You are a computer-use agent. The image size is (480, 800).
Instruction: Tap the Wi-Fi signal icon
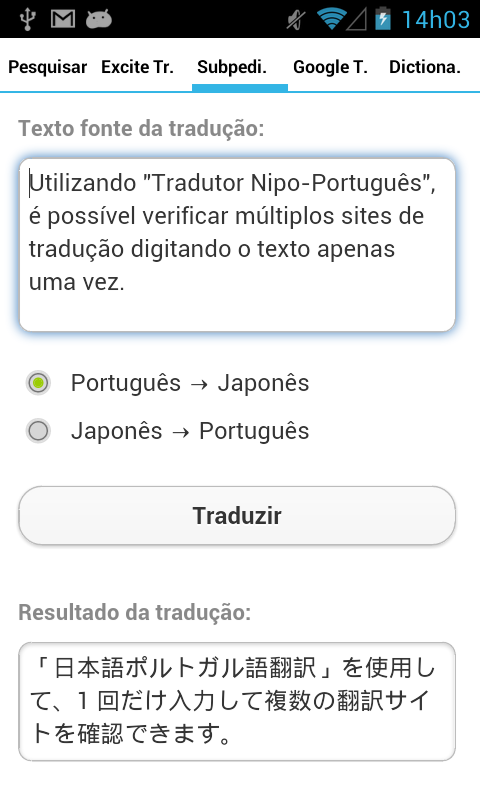(x=332, y=19)
